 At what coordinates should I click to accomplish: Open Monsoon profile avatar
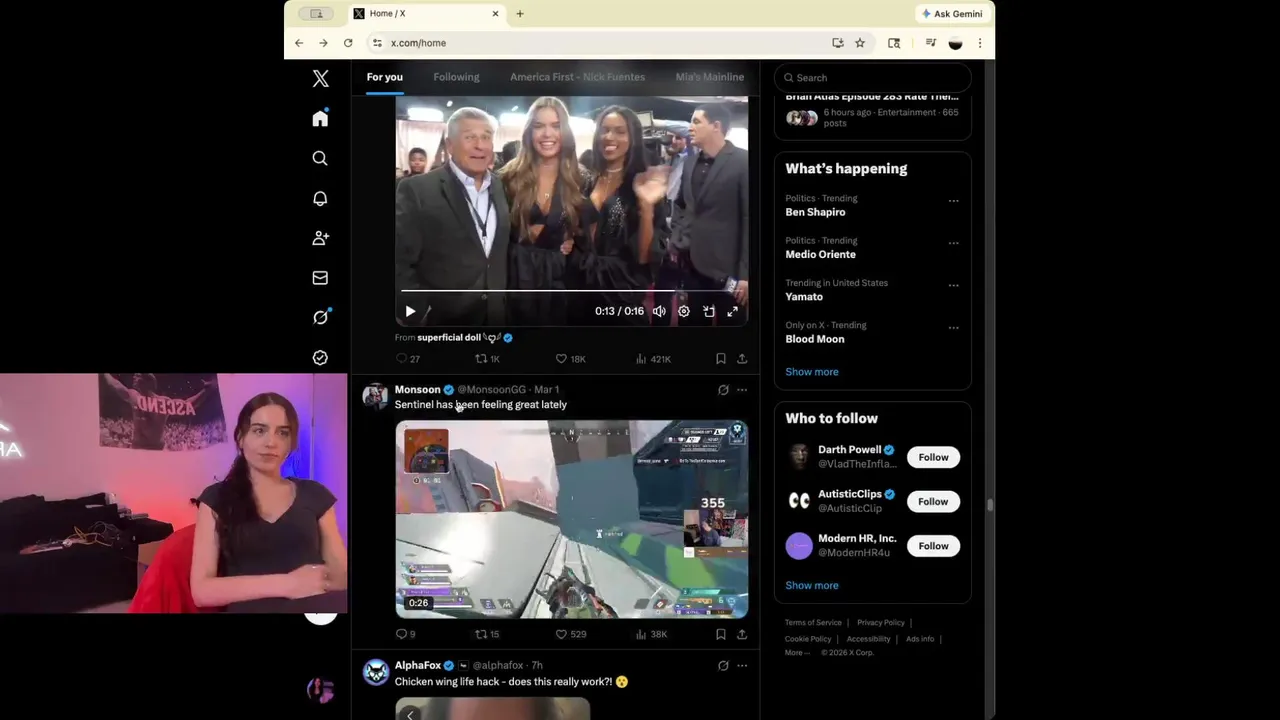click(375, 396)
